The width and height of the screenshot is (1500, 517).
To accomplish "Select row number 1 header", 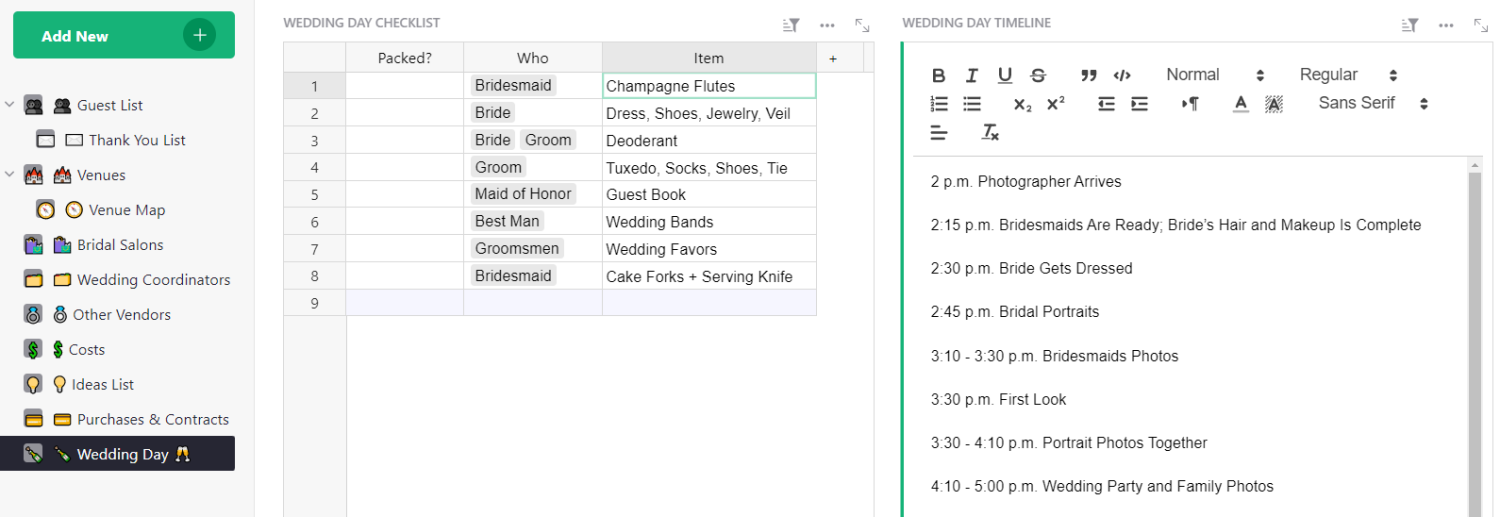I will coord(314,86).
